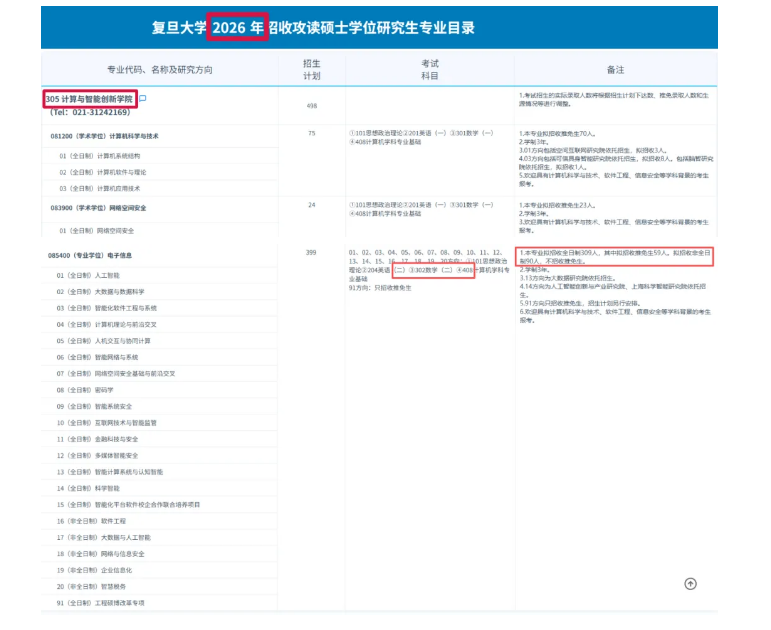This screenshot has width=771, height=630.
Task: Click the note 13方向为大数据研究院依托招生
Action: point(568,278)
